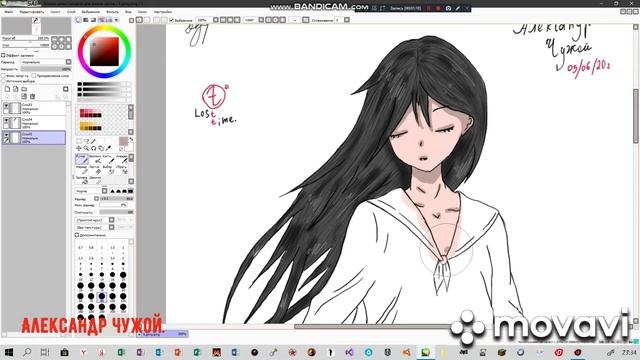Toggle the Дополнительно checkbox in brush settings
The image size is (640, 360).
pos(77,235)
